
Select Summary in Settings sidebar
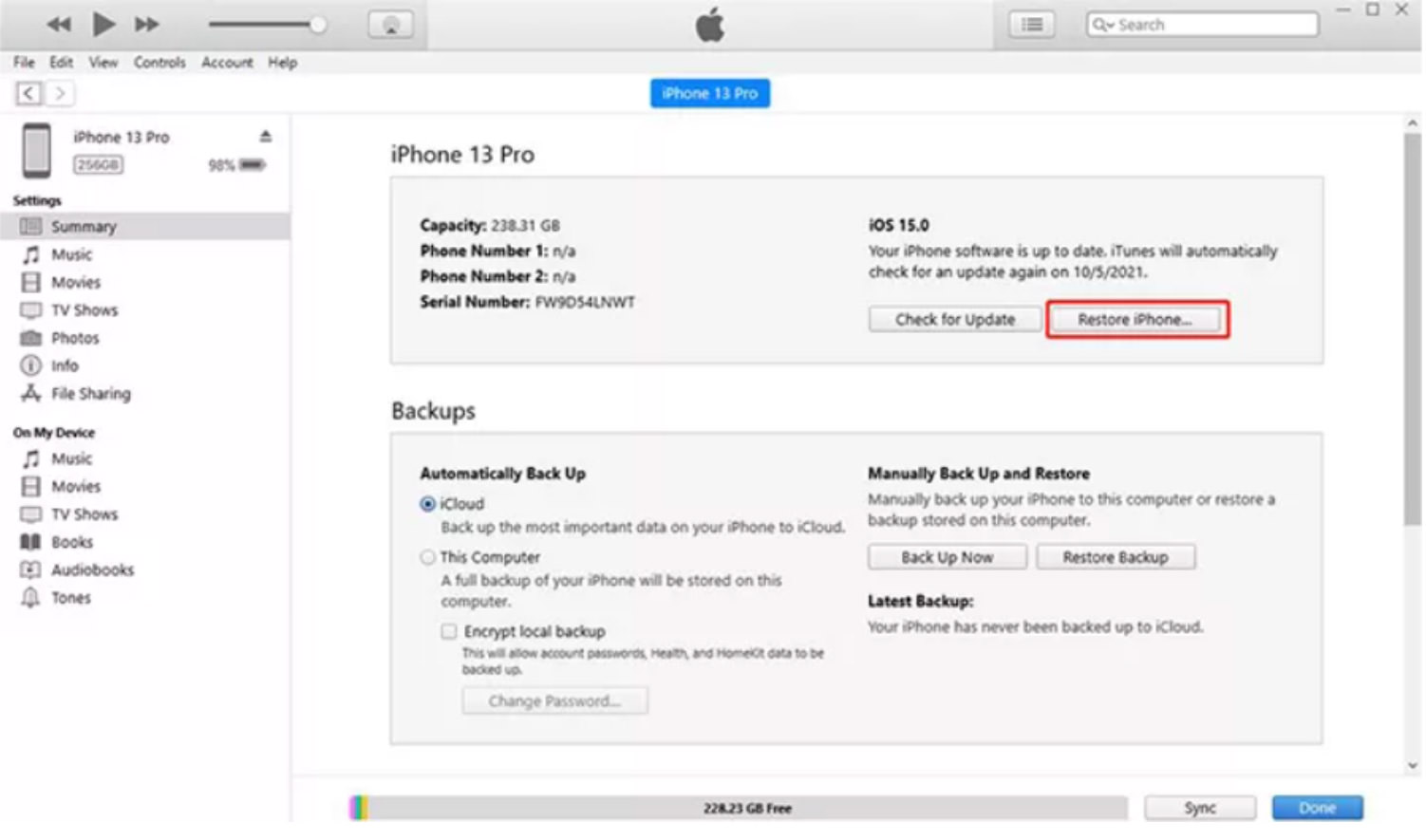click(x=145, y=226)
